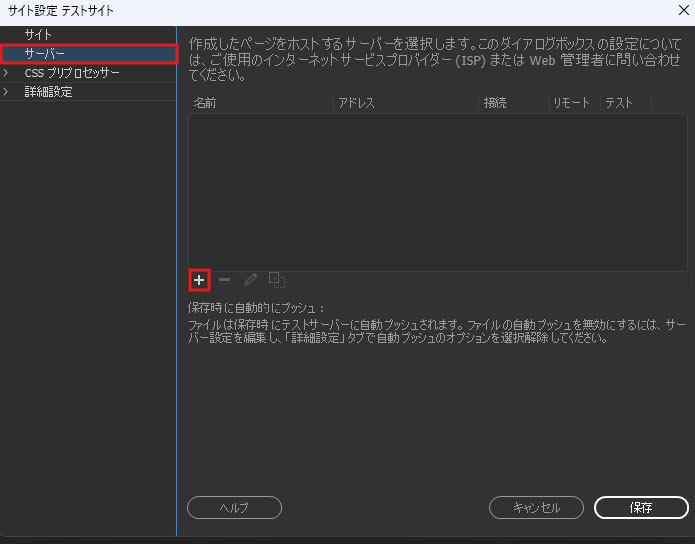The width and height of the screenshot is (695, 544).
Task: Click the テスト column header
Action: coord(626,103)
